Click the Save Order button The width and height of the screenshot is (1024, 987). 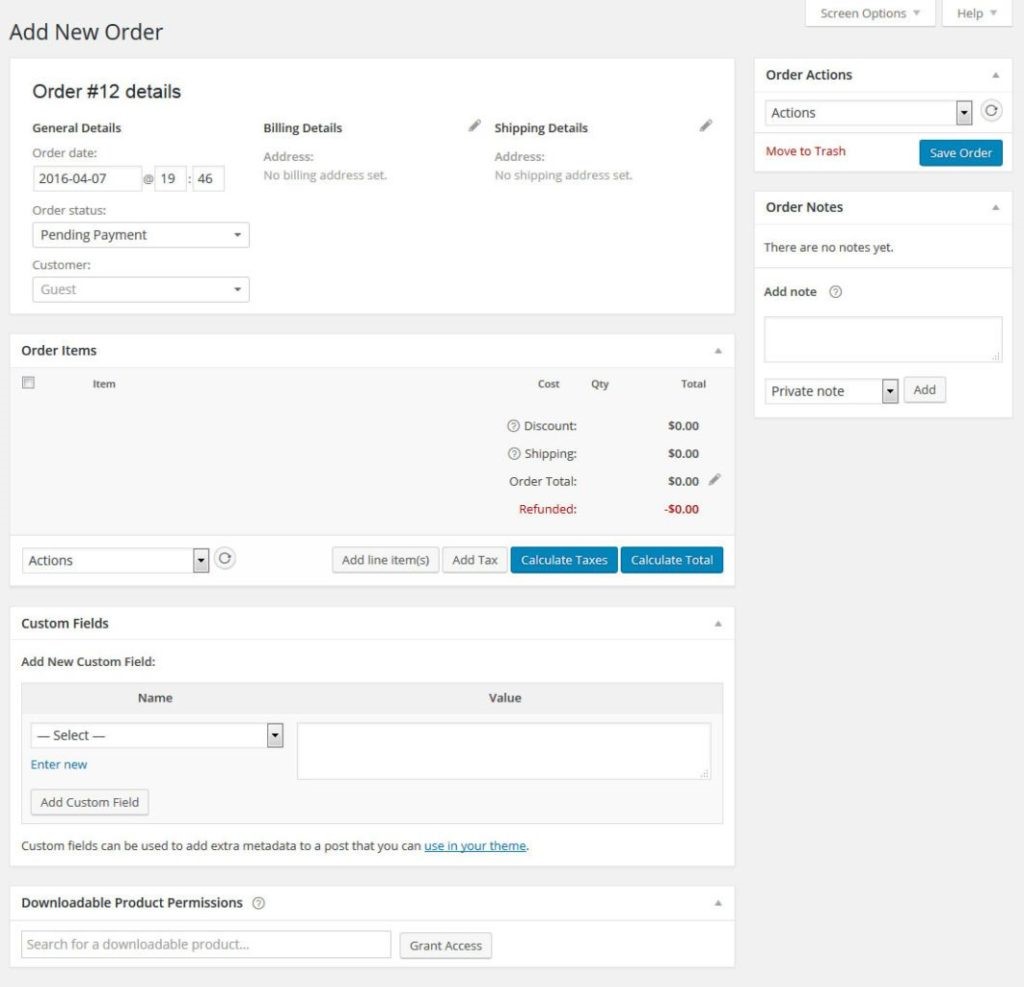click(x=960, y=153)
